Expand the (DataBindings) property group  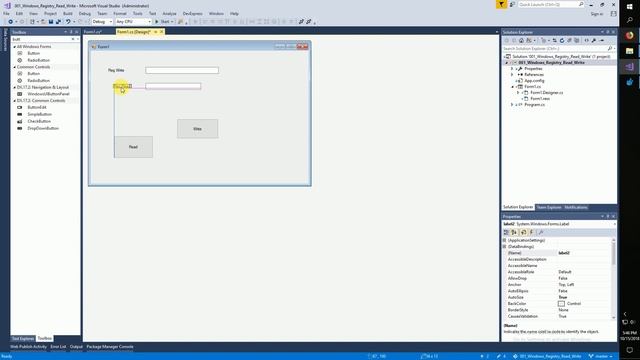(x=505, y=247)
